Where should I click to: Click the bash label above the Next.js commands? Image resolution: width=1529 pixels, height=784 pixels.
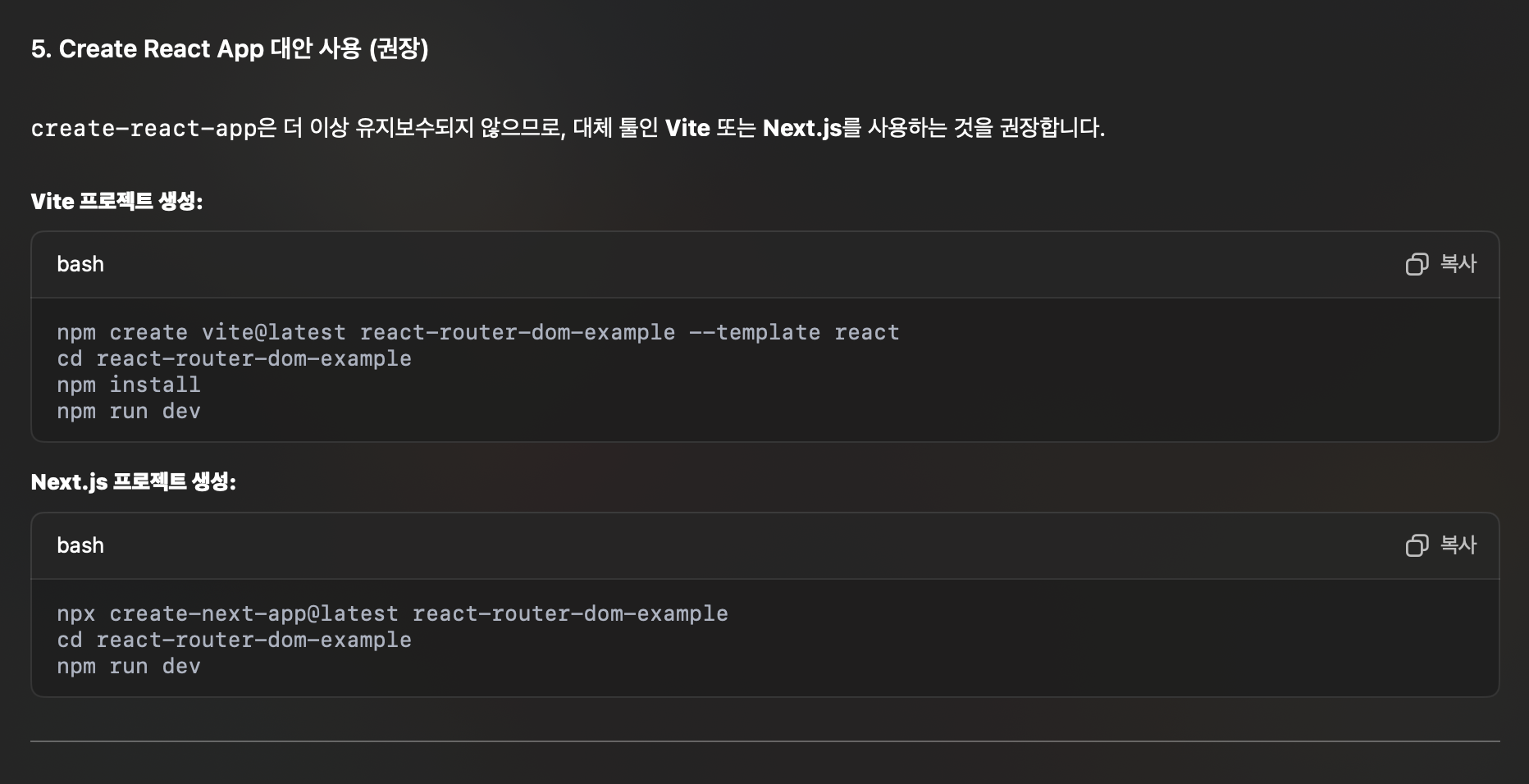(x=80, y=545)
